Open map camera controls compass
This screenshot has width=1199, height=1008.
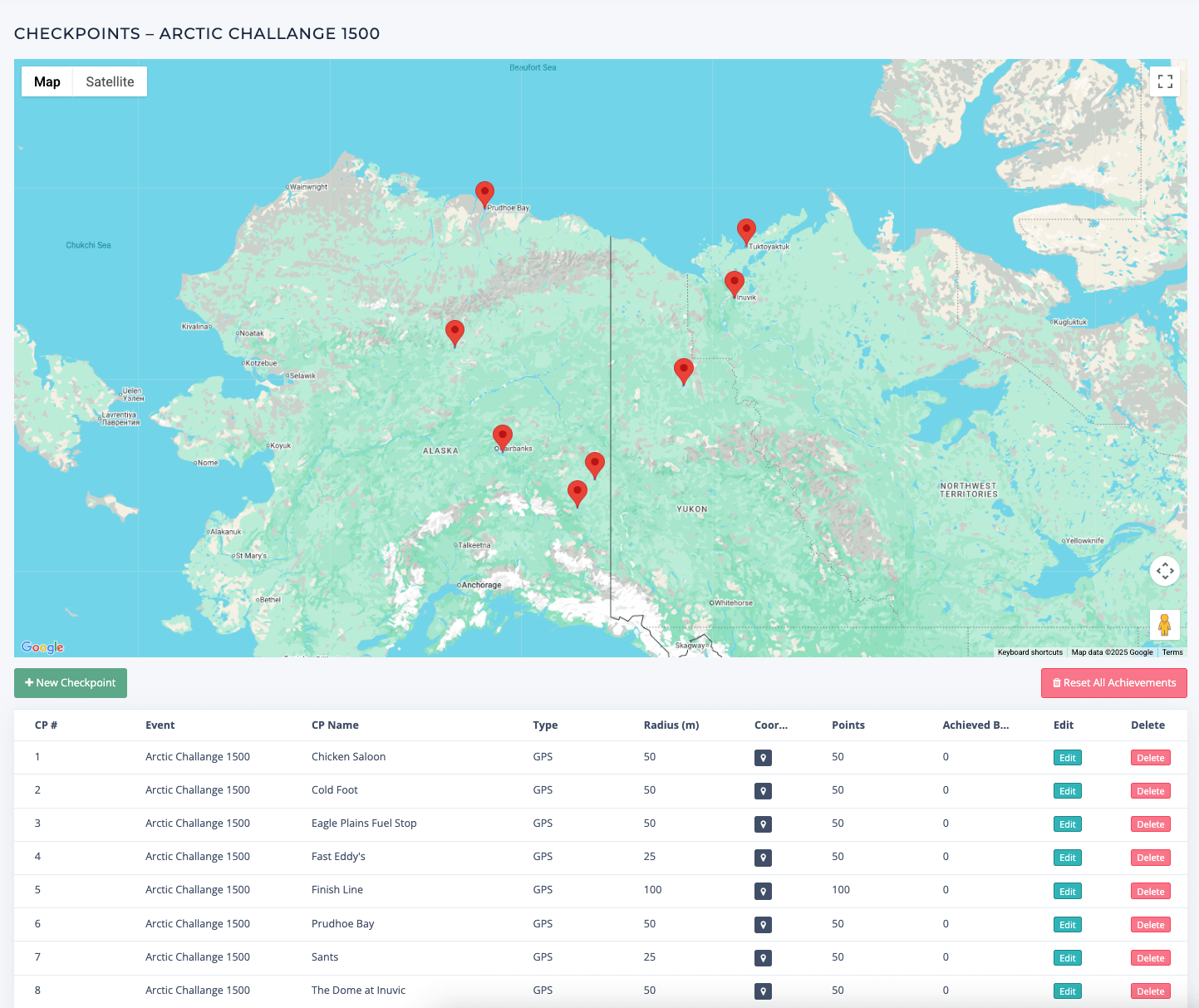pos(1165,571)
